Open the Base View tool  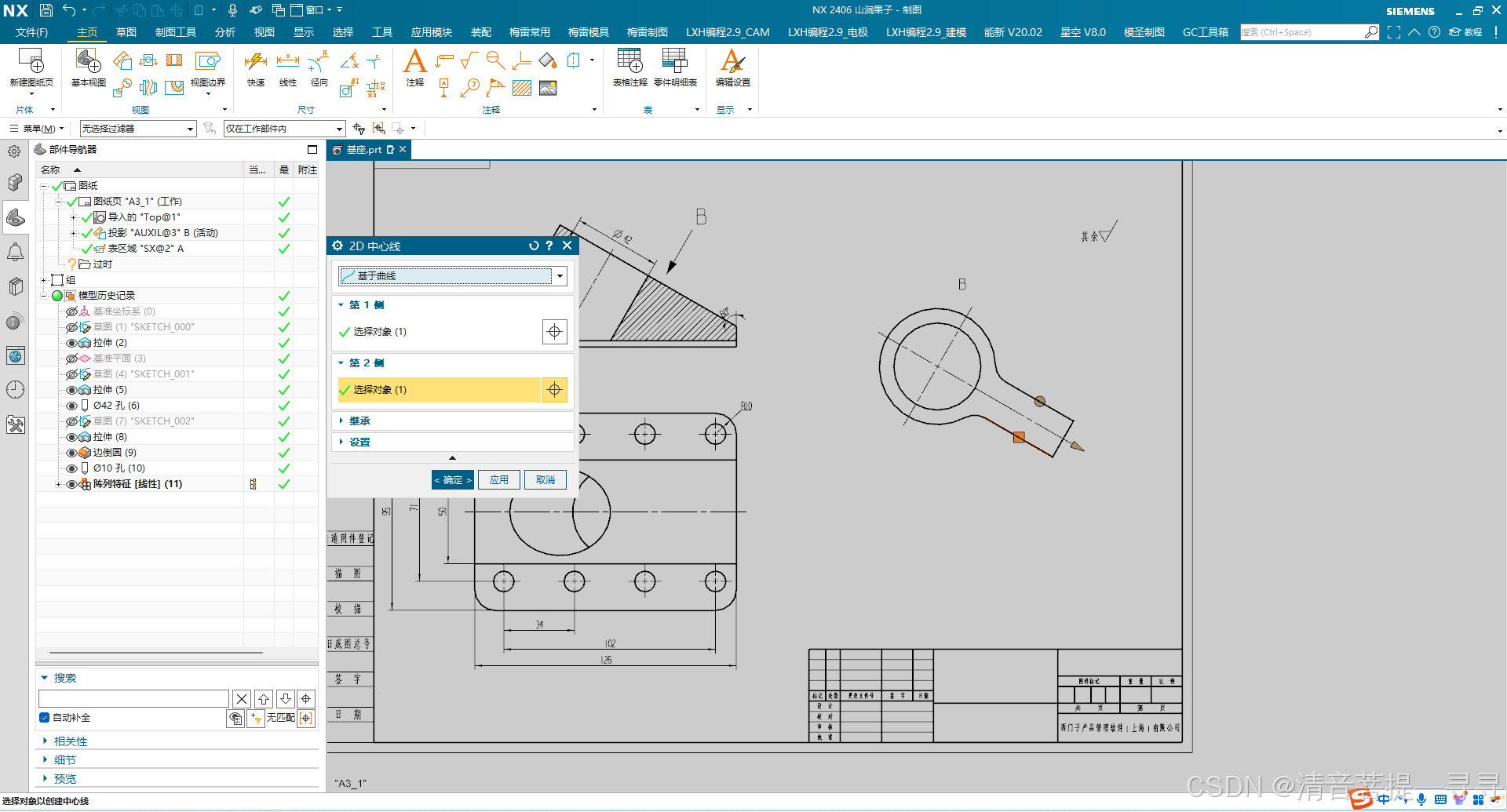[x=88, y=61]
